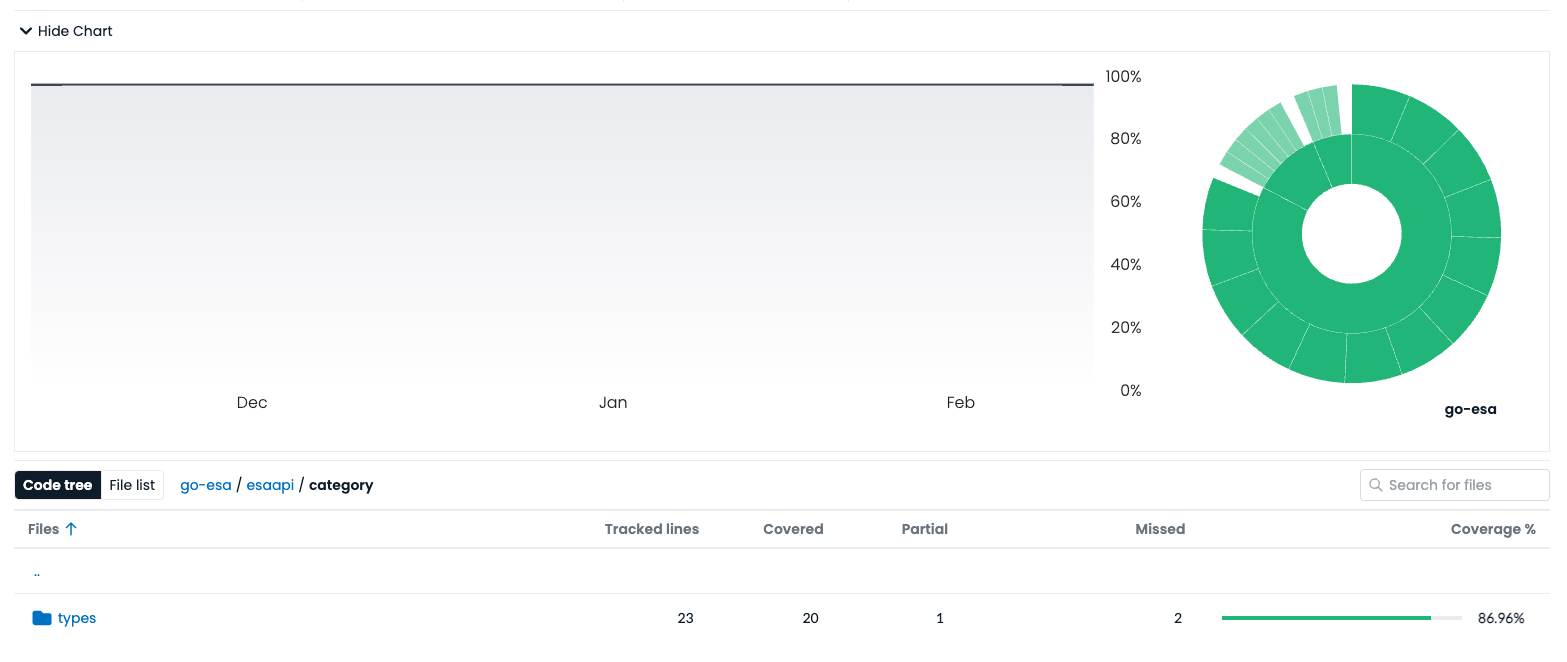This screenshot has width=1567, height=662.
Task: Switch to File list view
Action: (x=132, y=485)
